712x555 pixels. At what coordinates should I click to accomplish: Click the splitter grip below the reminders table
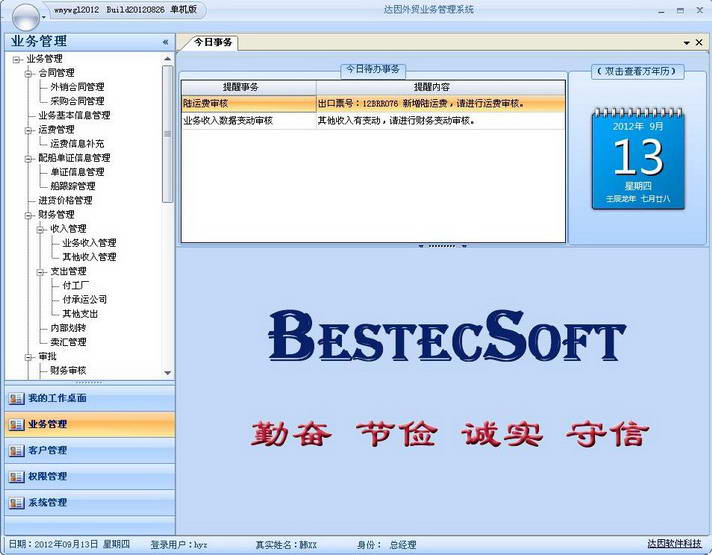pos(442,246)
